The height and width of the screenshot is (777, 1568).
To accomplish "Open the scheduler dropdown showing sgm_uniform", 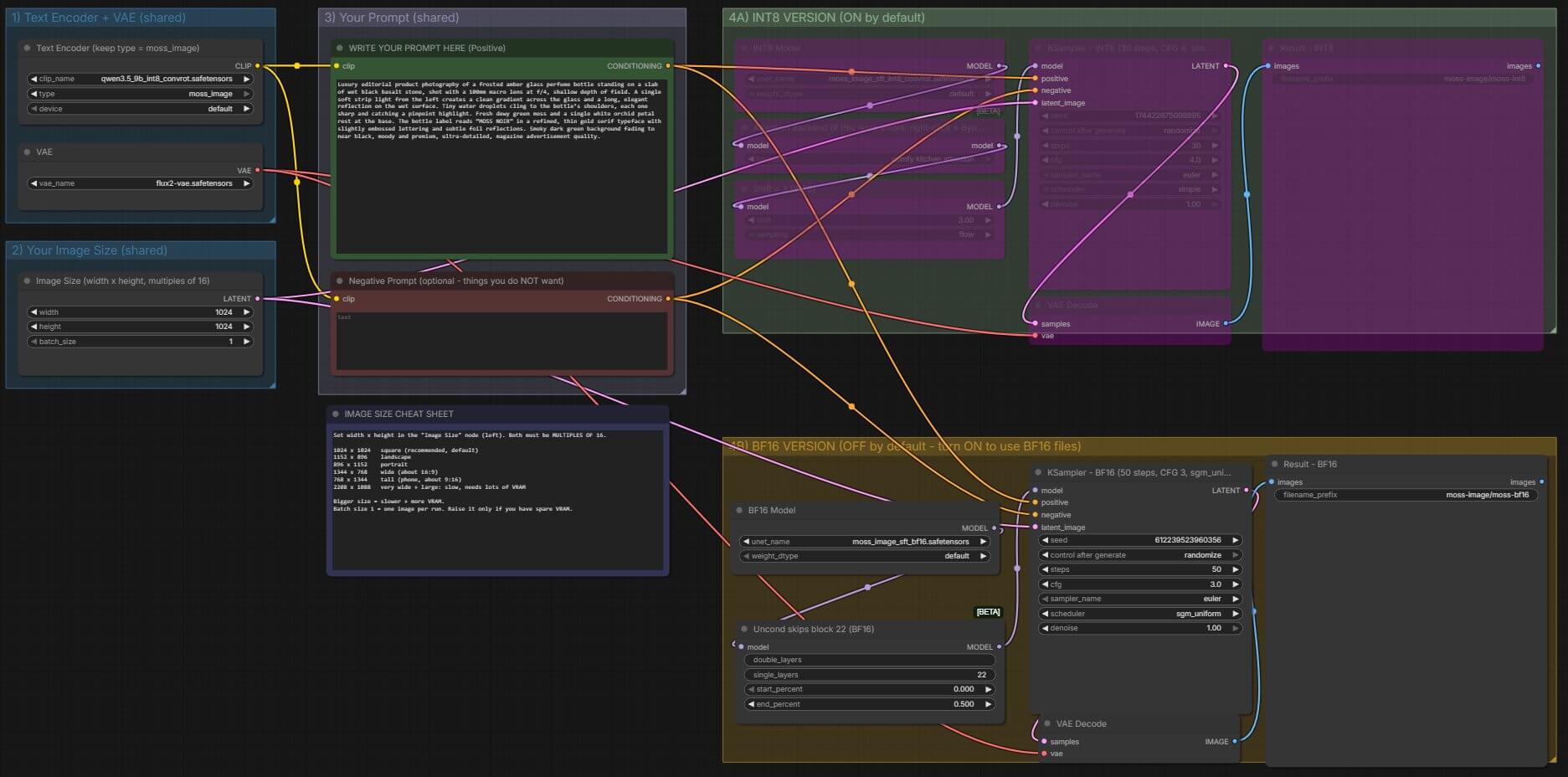I will (x=1140, y=614).
